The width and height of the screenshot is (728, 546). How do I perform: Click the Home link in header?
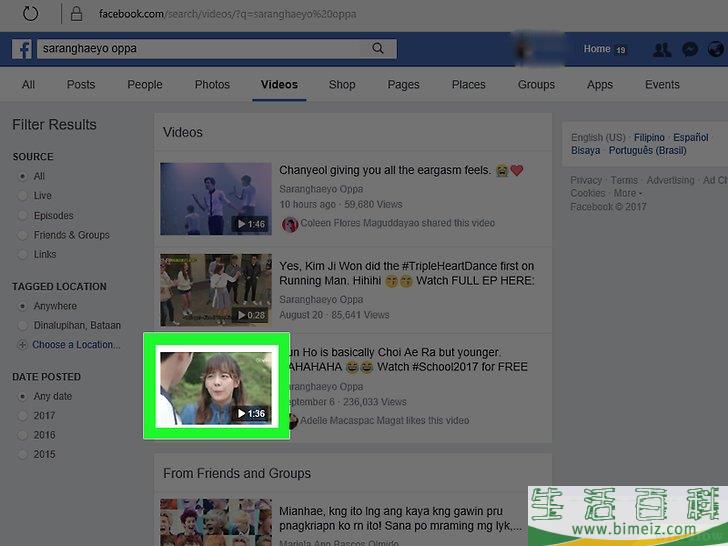tap(597, 49)
